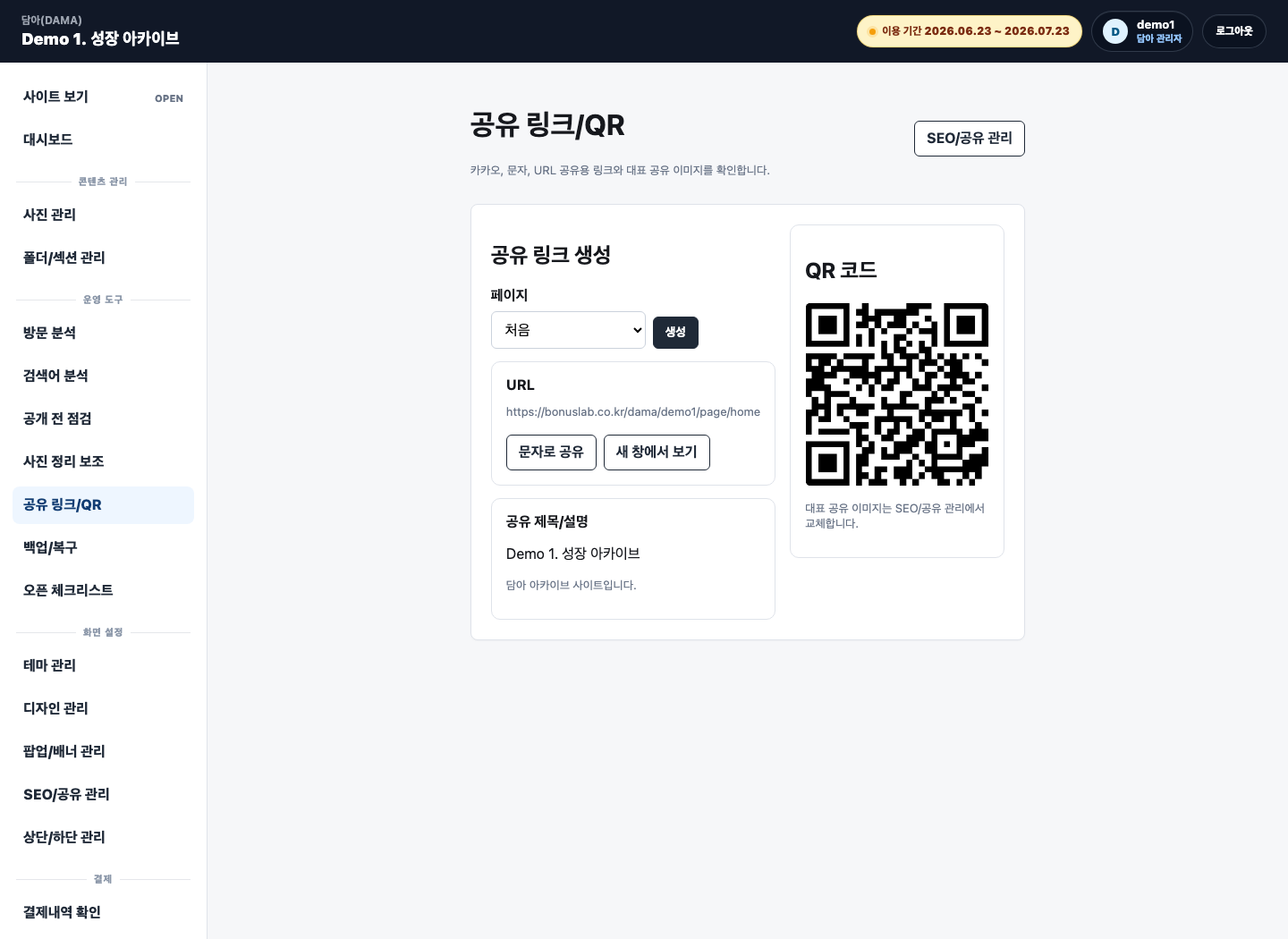Click the 이용 기간 date badge
The height and width of the screenshot is (939, 1288).
970,31
